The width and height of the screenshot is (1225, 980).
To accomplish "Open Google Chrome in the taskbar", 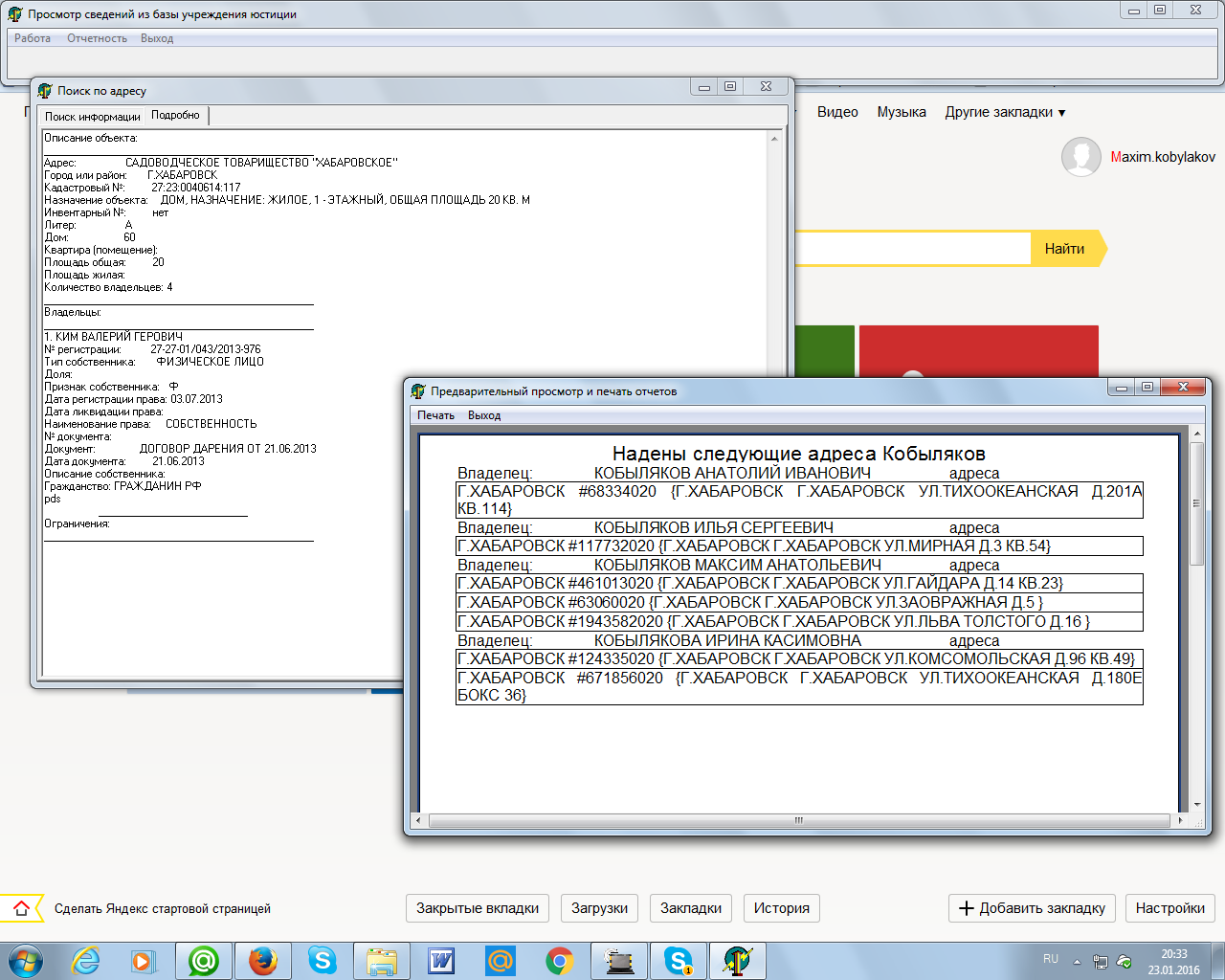I will [x=560, y=960].
